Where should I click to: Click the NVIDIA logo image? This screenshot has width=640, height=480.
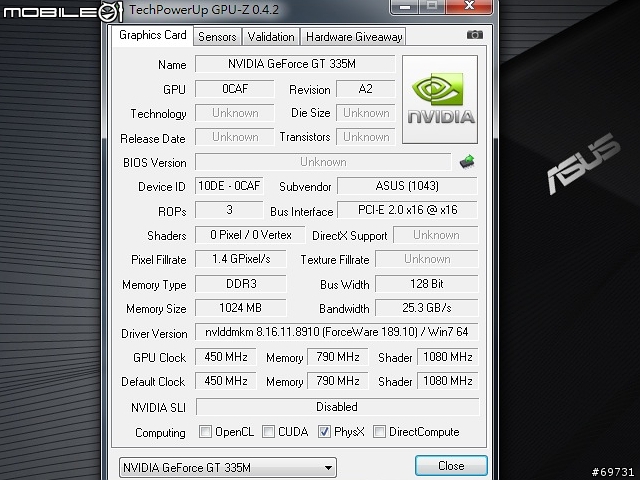tap(440, 100)
